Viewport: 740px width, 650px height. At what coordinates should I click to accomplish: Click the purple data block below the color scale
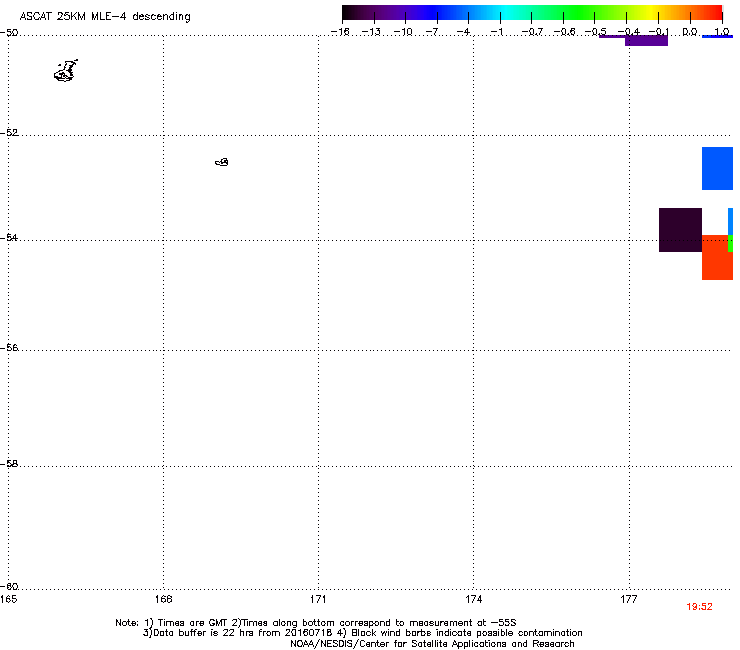coord(646,41)
